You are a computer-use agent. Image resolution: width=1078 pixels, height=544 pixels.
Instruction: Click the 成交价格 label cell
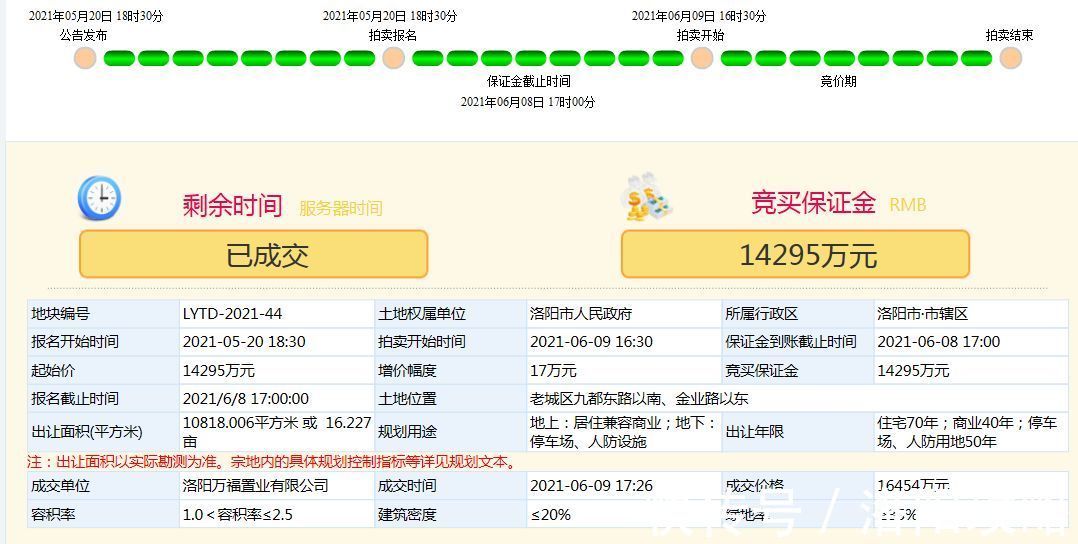[798, 486]
